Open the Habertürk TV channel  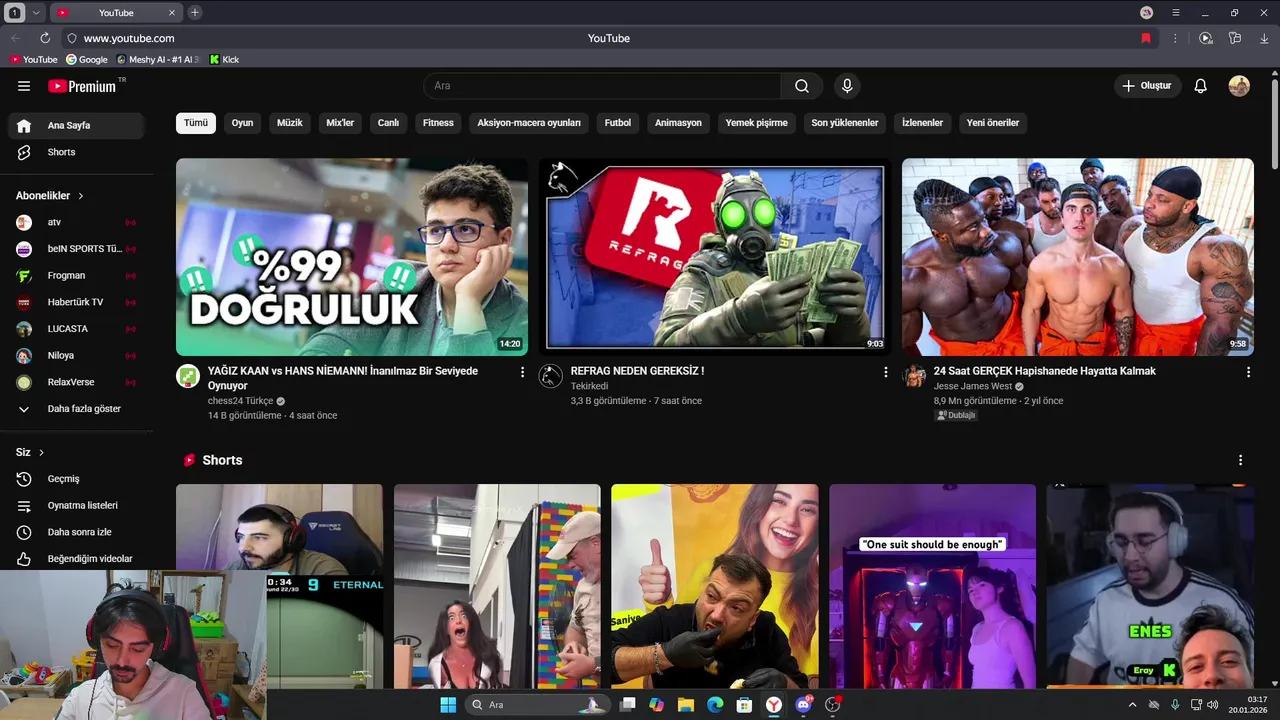[78, 302]
